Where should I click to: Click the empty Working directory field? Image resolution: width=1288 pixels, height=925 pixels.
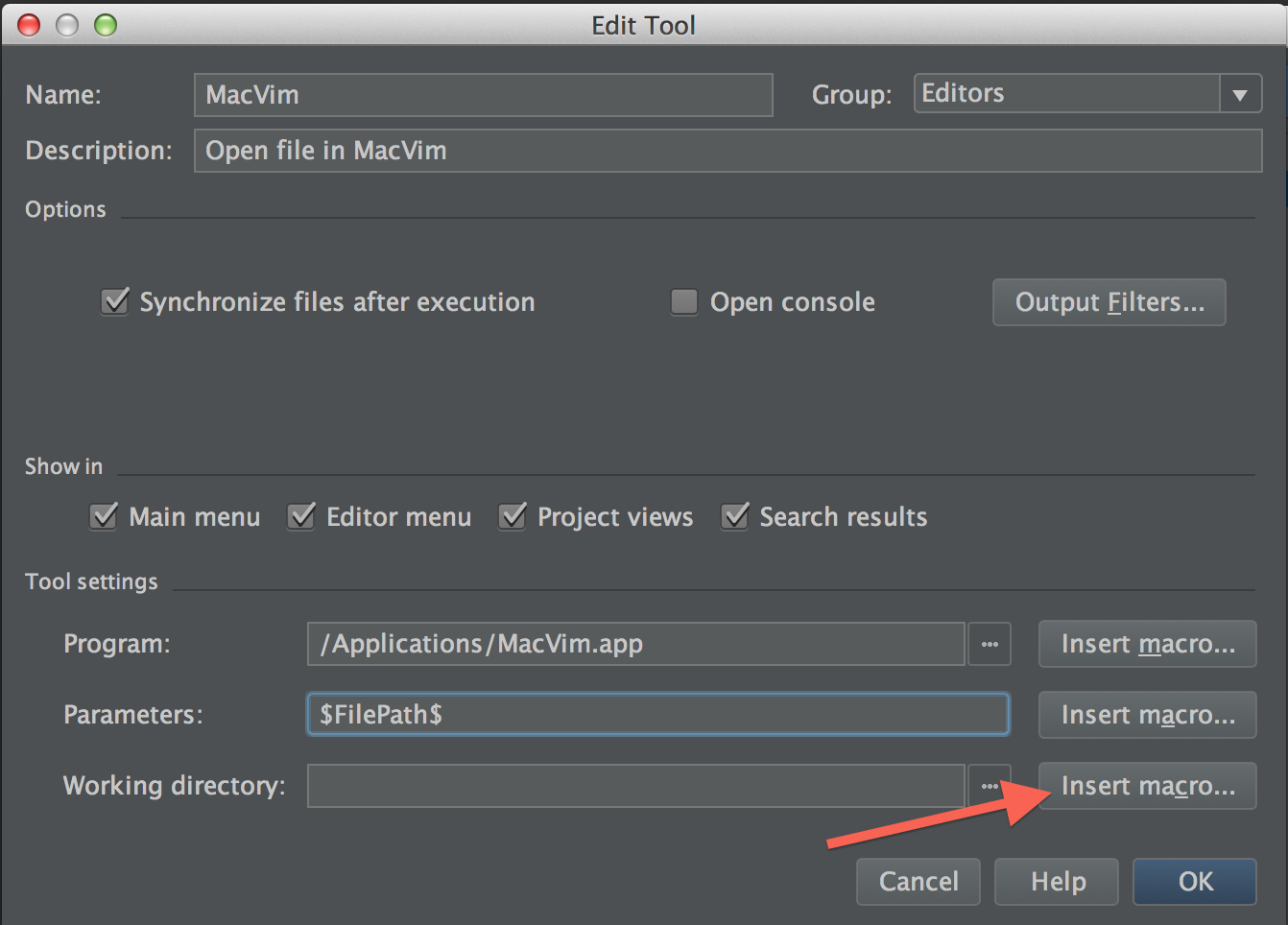(x=636, y=786)
